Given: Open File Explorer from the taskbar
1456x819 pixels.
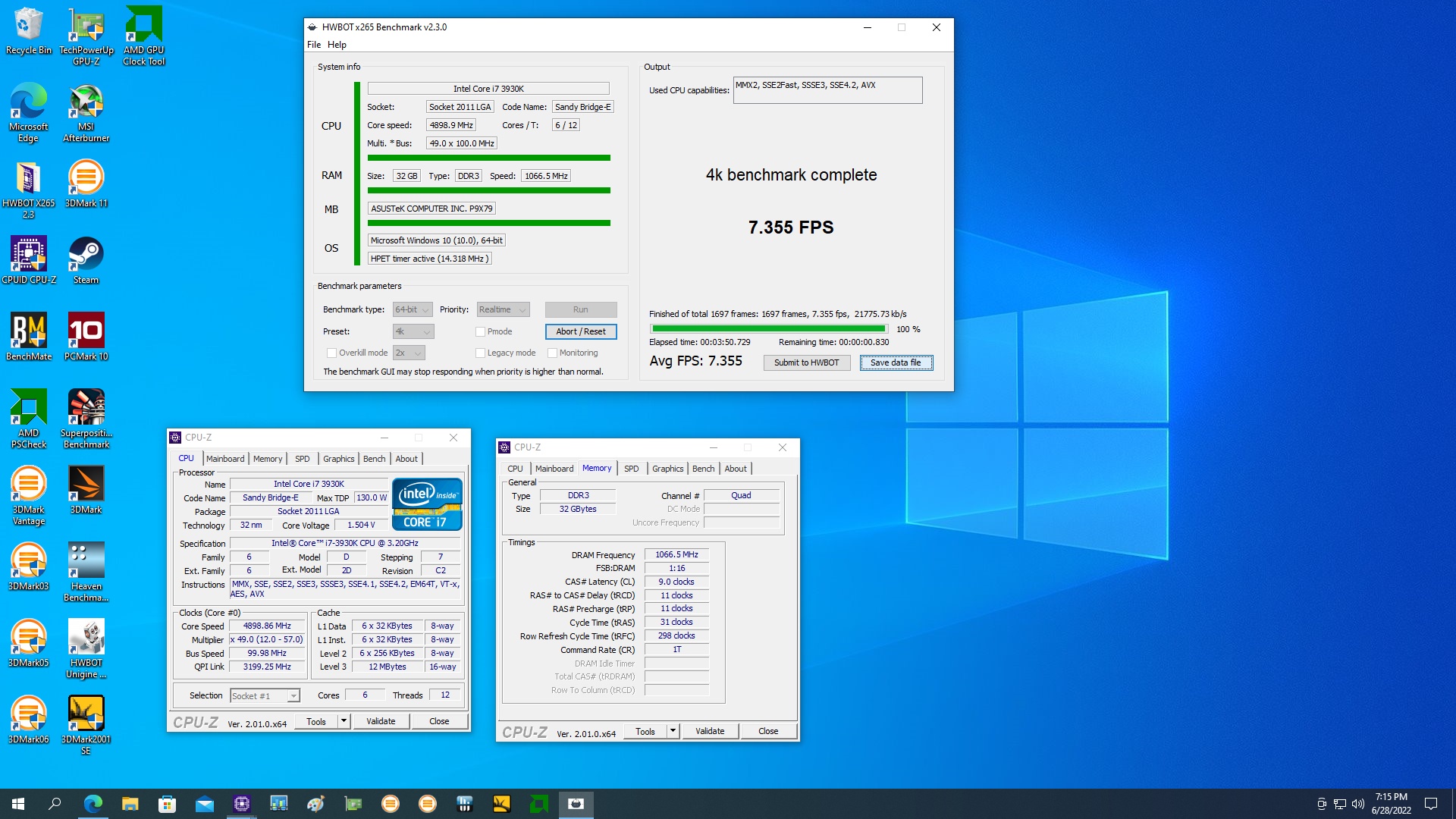Looking at the screenshot, I should (130, 804).
